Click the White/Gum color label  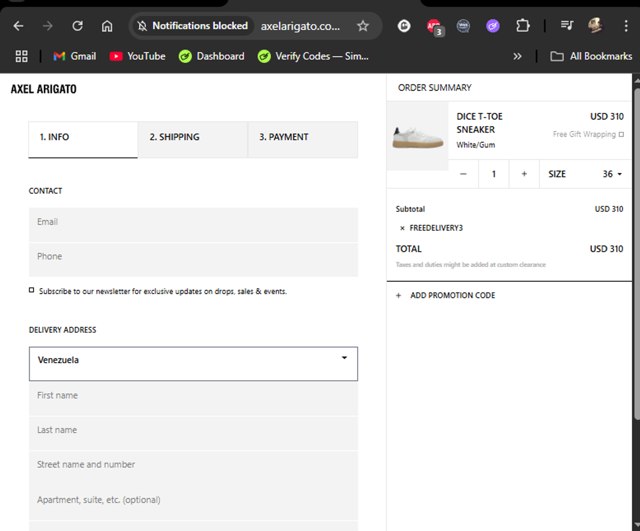[x=476, y=145]
